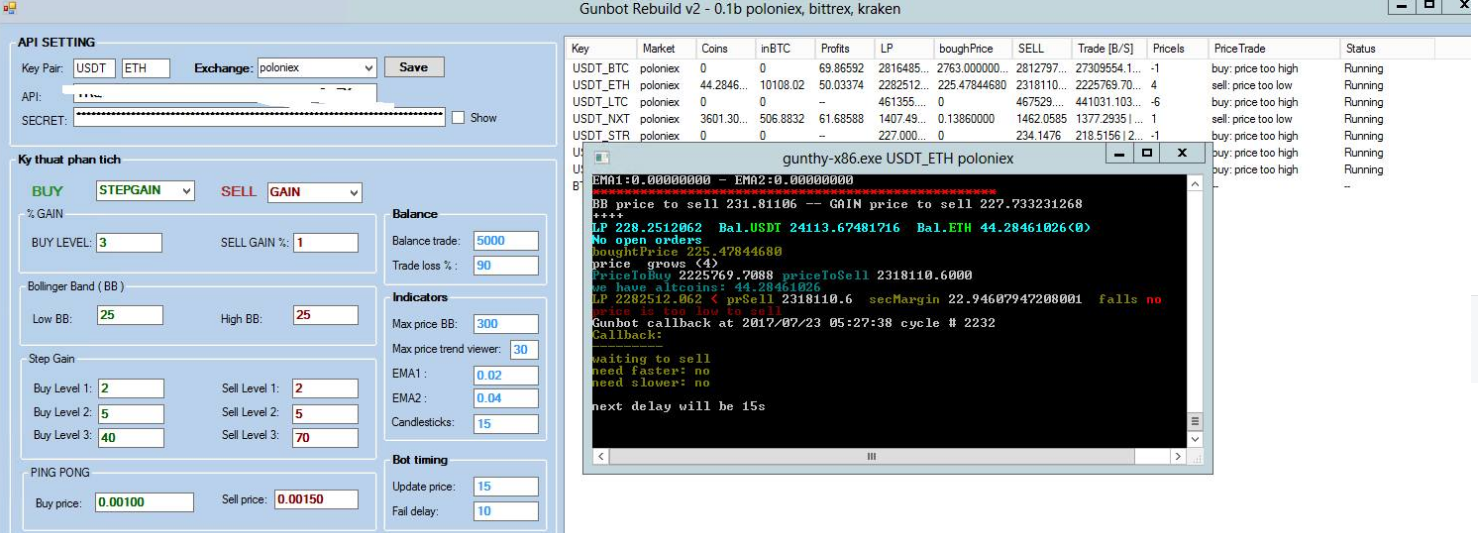Maximize the gunthy-x86.exe console window
This screenshot has height=533, width=1478.
[1147, 153]
